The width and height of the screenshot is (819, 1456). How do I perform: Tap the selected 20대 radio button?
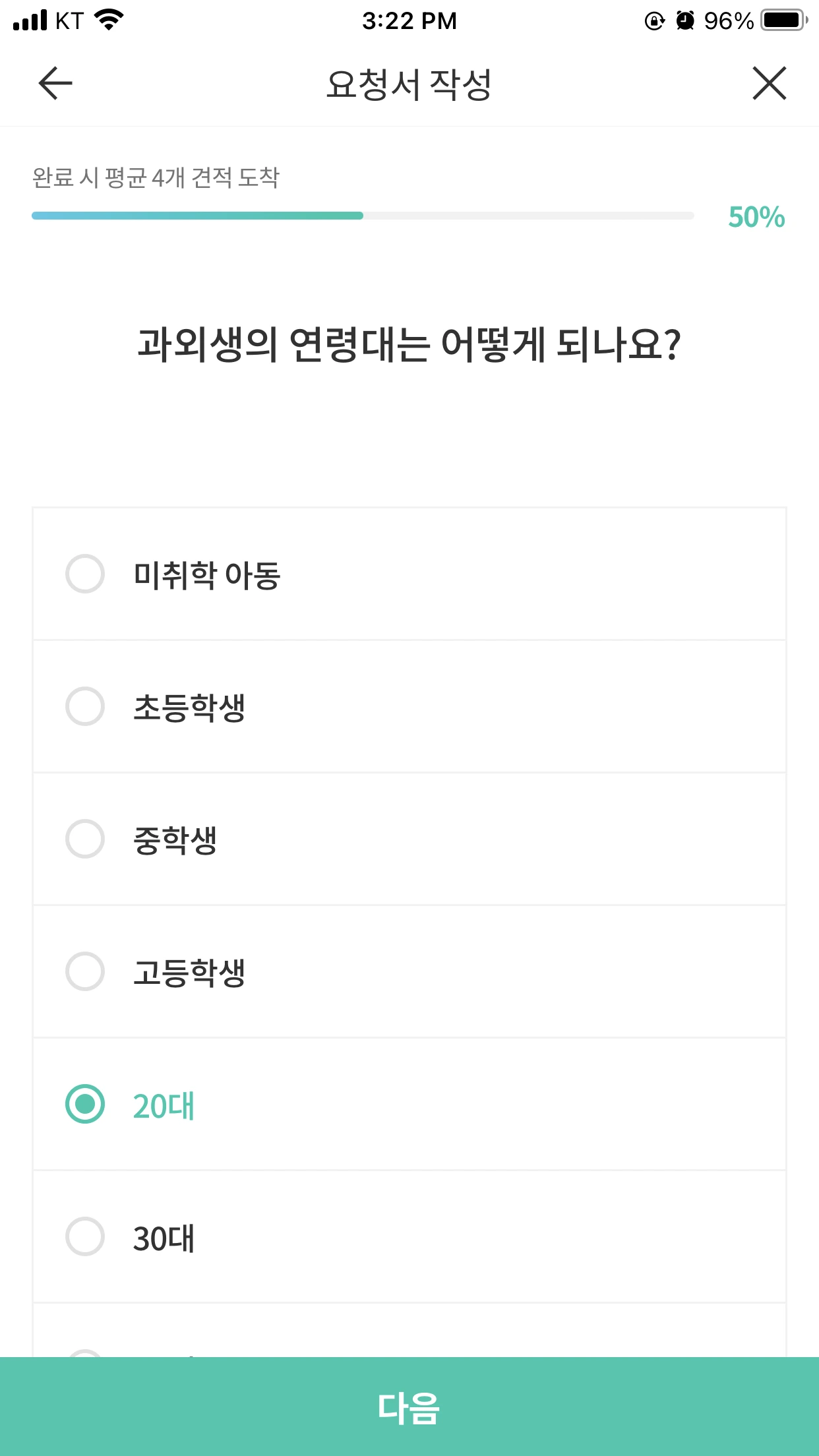click(x=85, y=1105)
